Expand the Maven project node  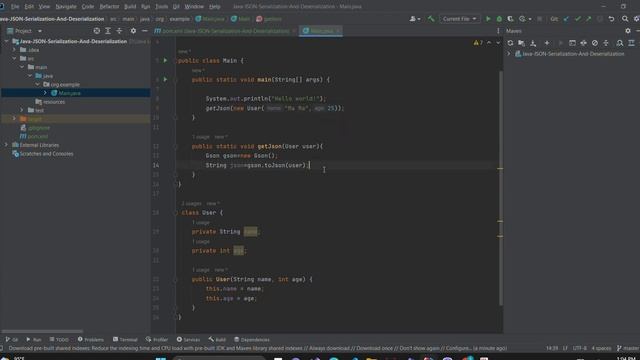pos(509,53)
